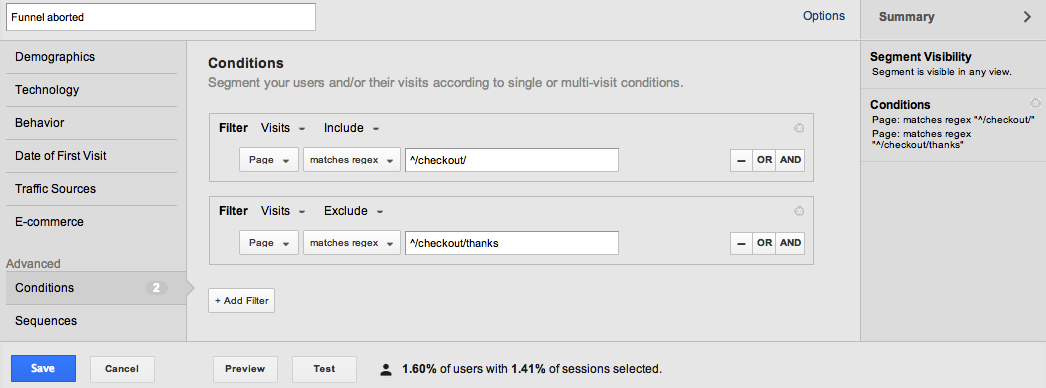Add OR condition to the first filter

764,160
